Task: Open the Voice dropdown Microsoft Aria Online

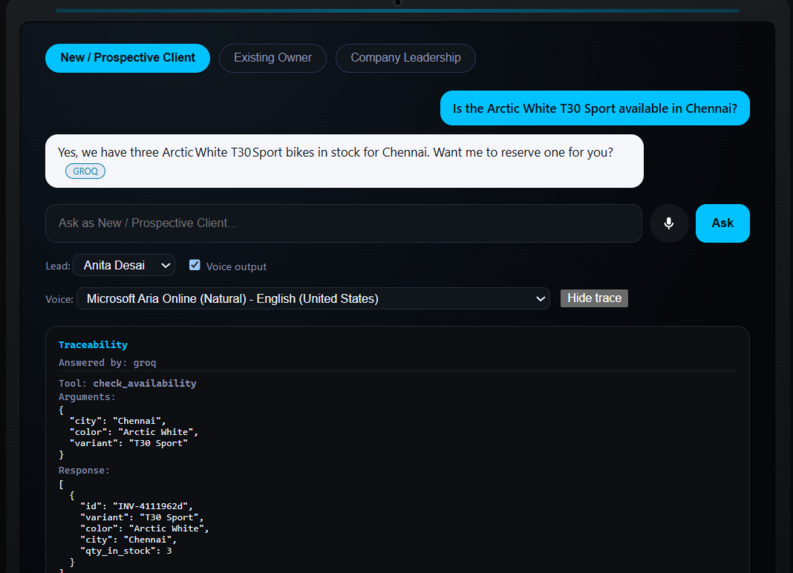Action: (313, 299)
